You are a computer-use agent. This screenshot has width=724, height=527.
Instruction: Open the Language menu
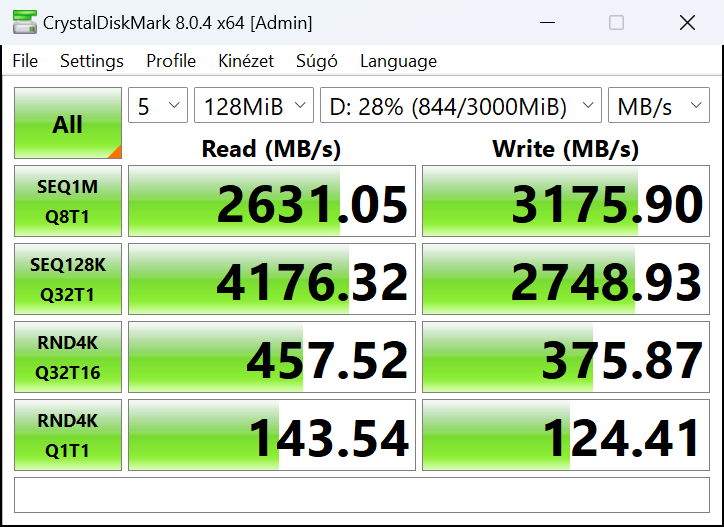click(x=398, y=61)
